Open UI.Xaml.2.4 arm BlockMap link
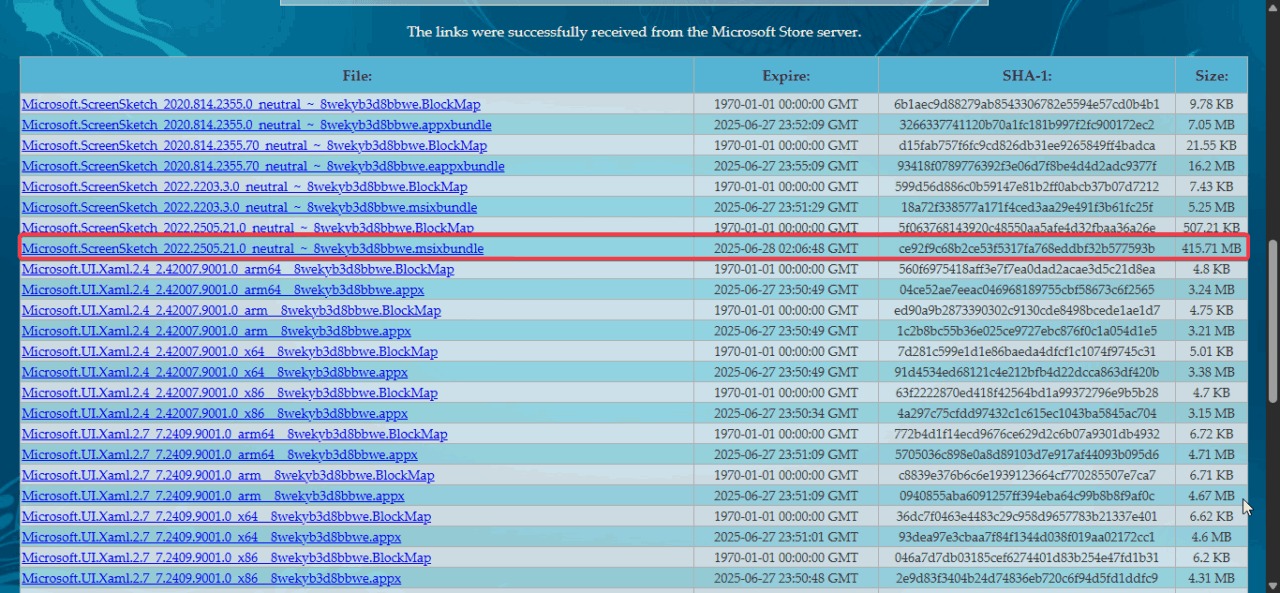 [231, 310]
